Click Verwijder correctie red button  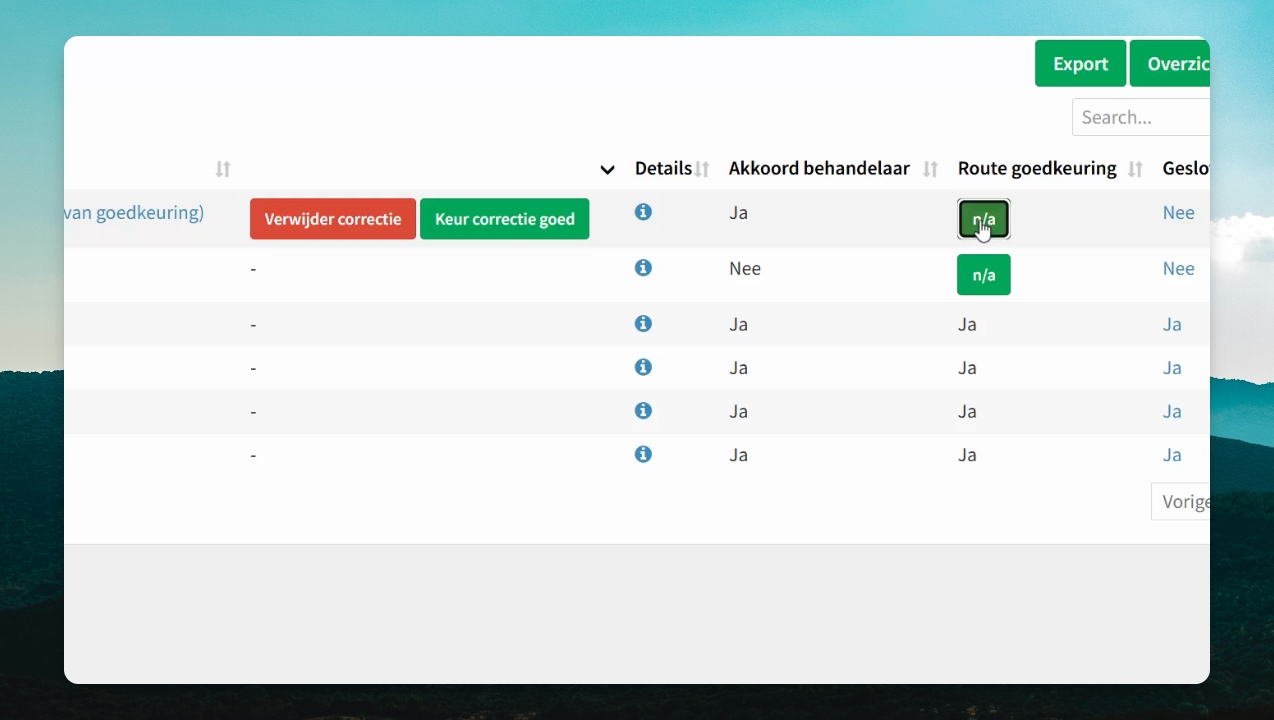click(x=333, y=219)
